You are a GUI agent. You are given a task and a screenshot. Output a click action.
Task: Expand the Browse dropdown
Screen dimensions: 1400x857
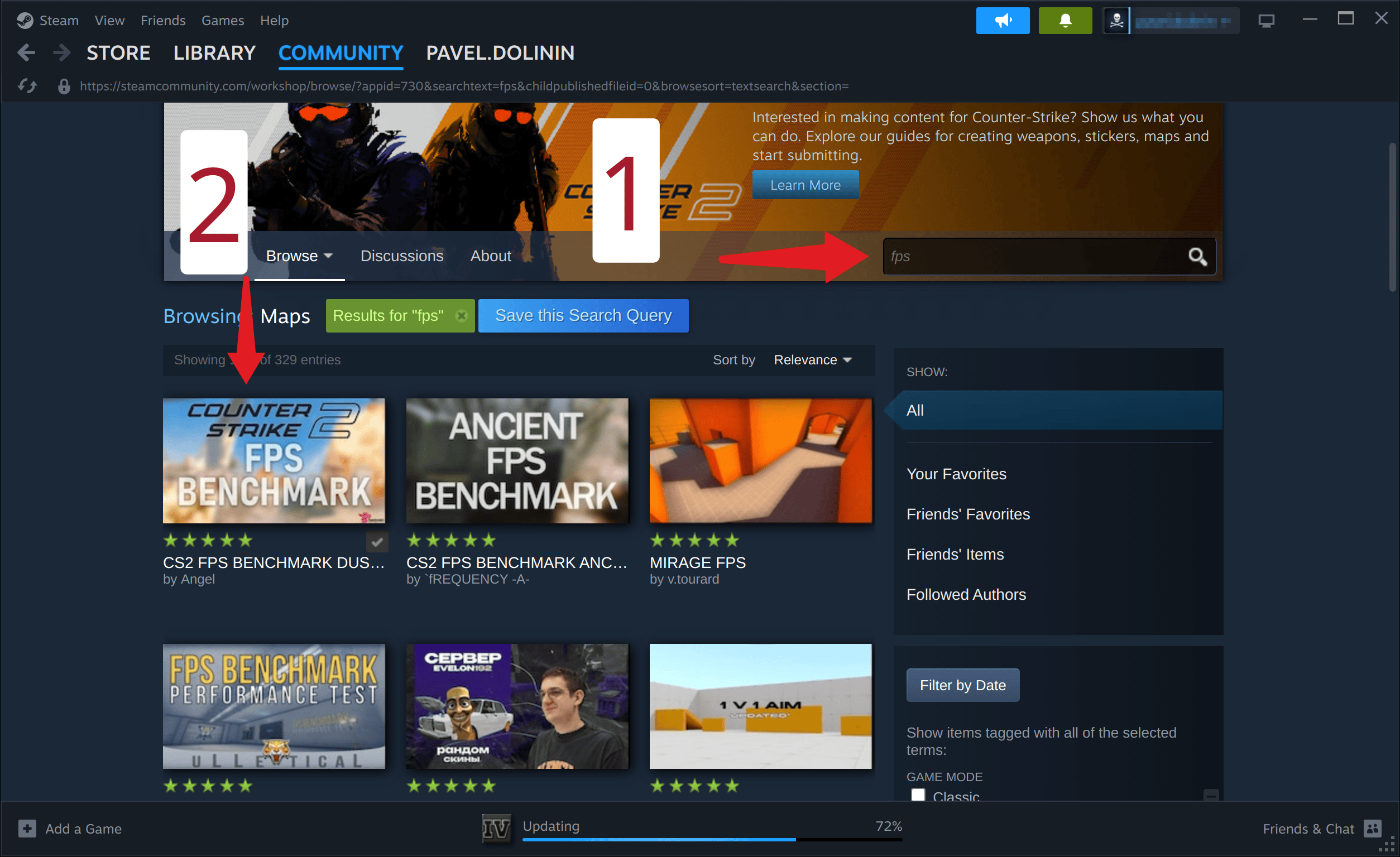point(299,256)
